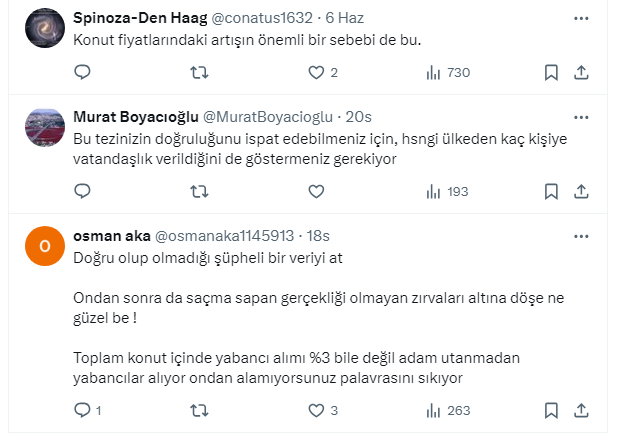The height and width of the screenshot is (433, 623).
Task: Like the Spinoza-Den Haag tweet
Action: (x=316, y=72)
